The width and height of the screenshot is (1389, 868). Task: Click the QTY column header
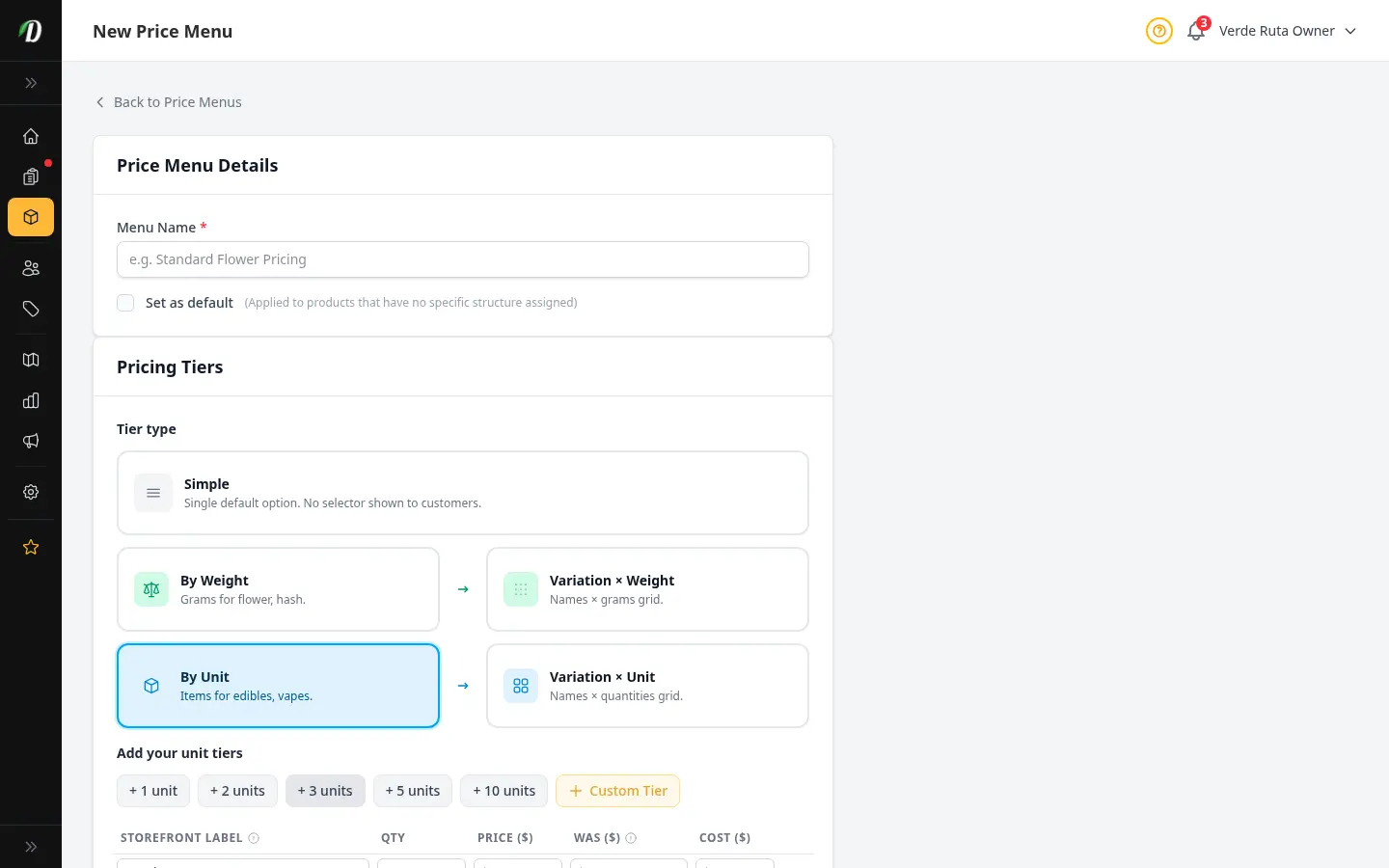pos(393,838)
